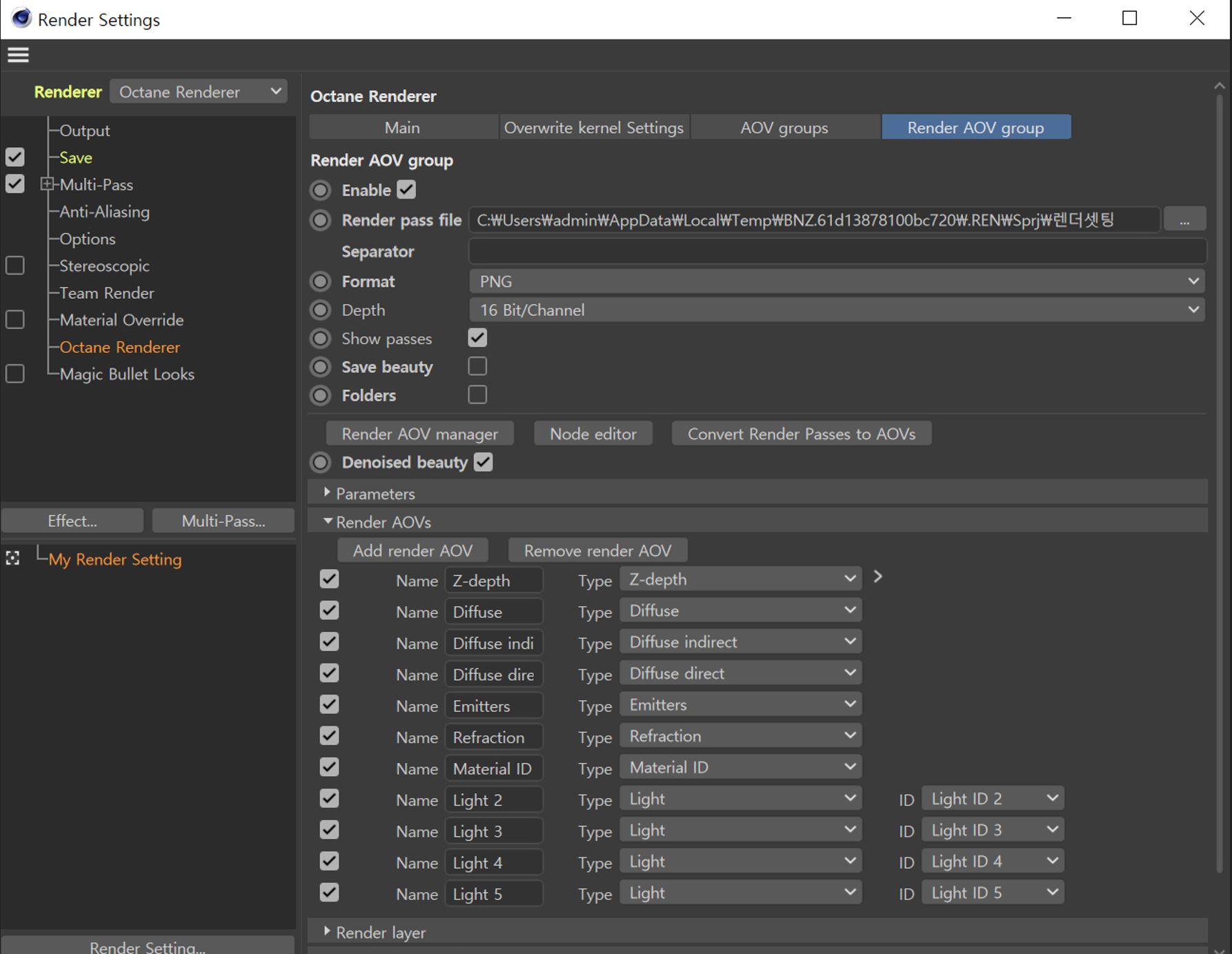Collapse the Render AOVs section
The width and height of the screenshot is (1232, 954).
pos(328,521)
